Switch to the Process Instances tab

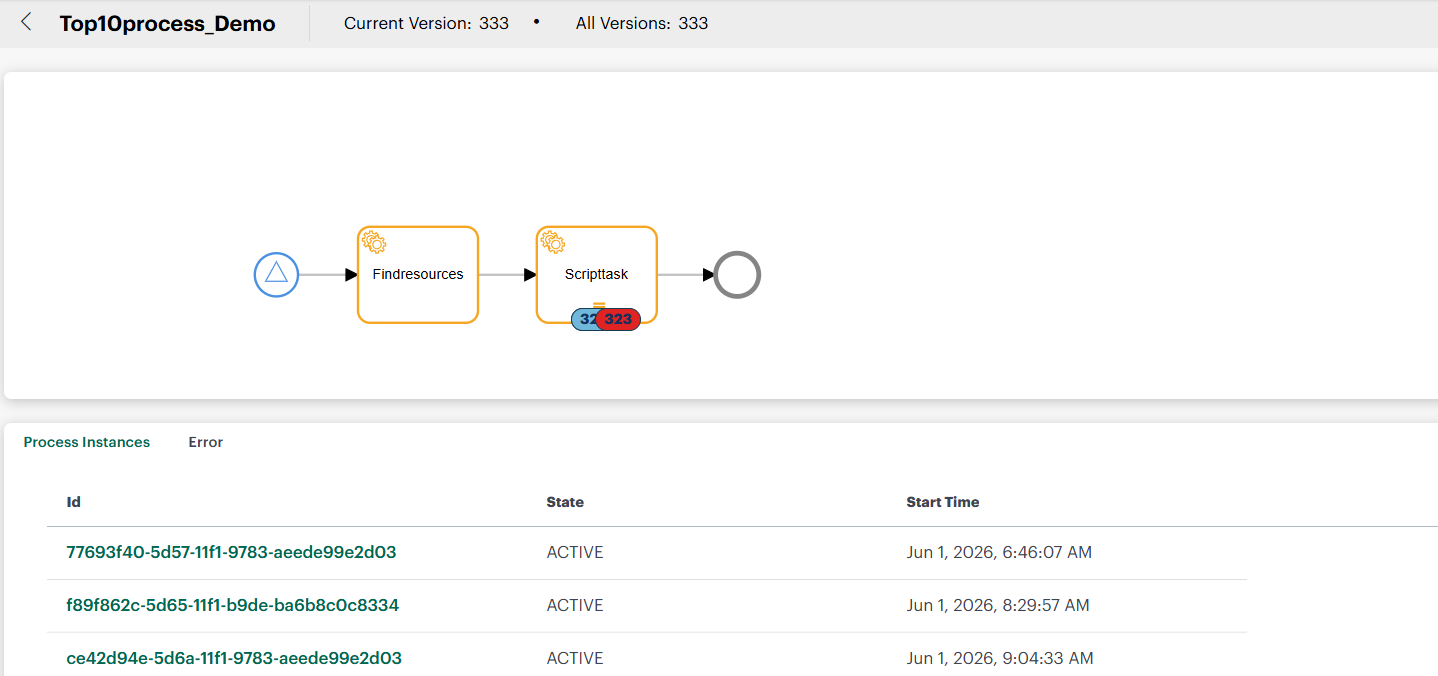click(x=87, y=442)
